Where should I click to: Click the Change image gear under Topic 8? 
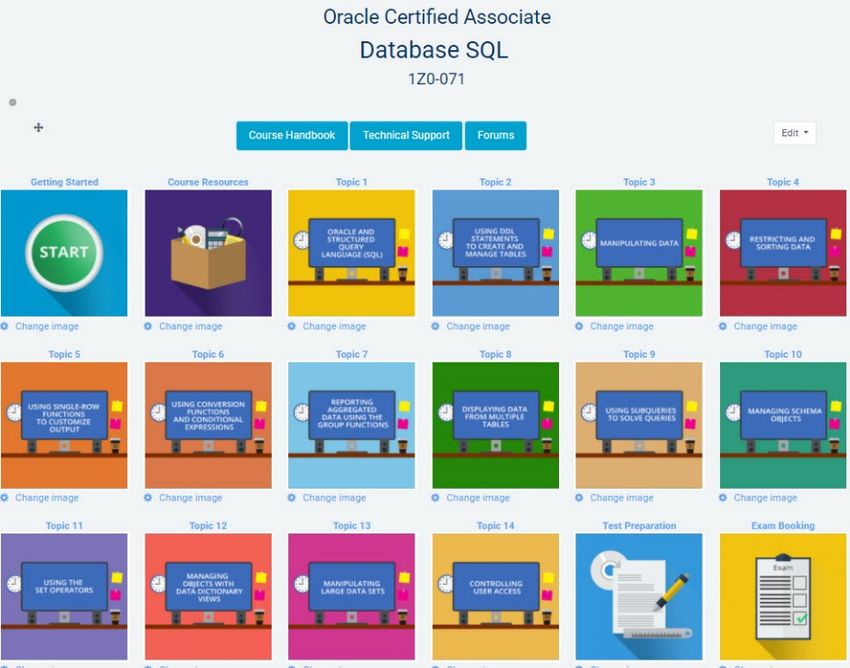point(435,498)
